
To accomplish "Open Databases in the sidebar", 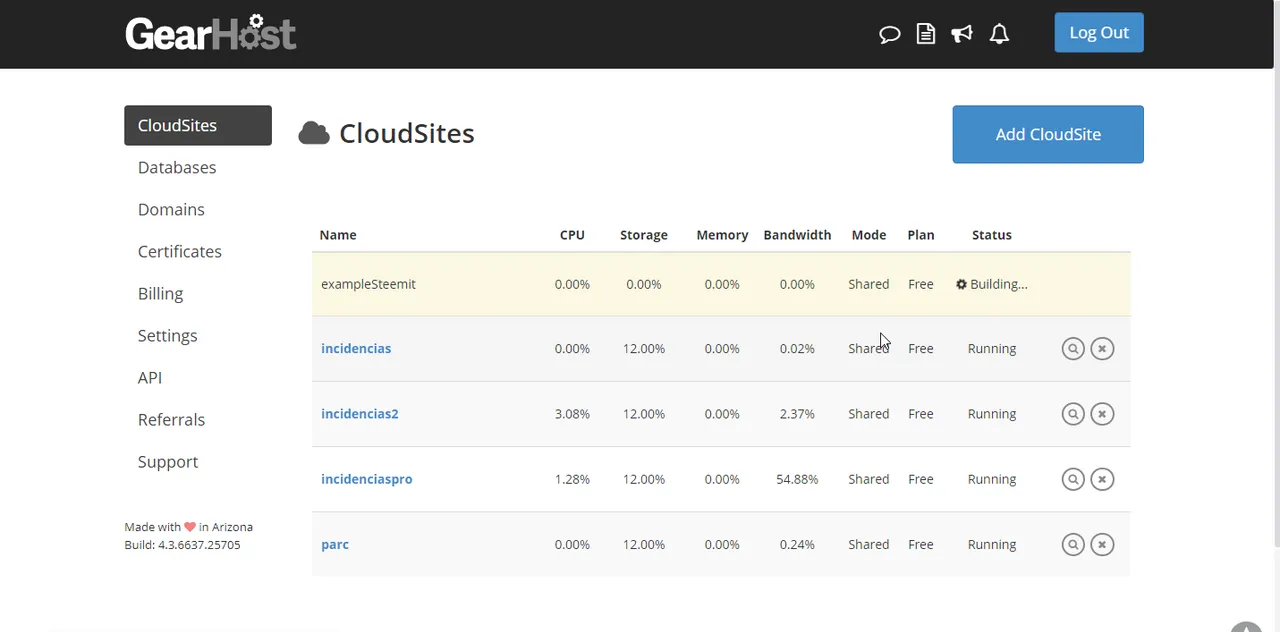I will point(177,167).
